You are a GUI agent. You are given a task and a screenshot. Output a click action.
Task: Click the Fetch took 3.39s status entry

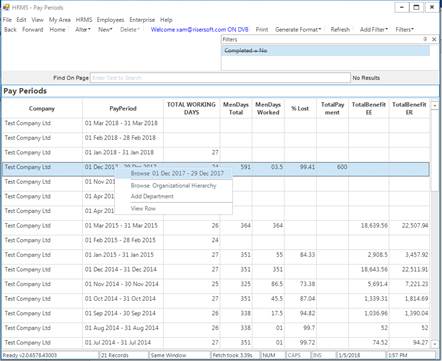pyautogui.click(x=235, y=355)
